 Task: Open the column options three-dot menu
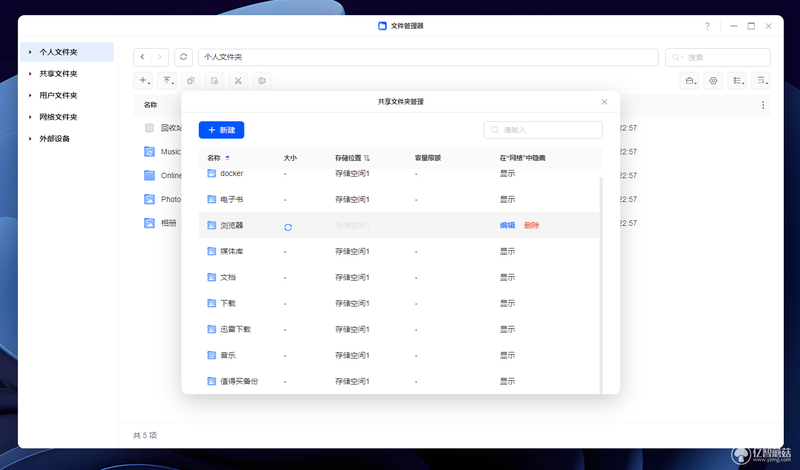pyautogui.click(x=763, y=105)
